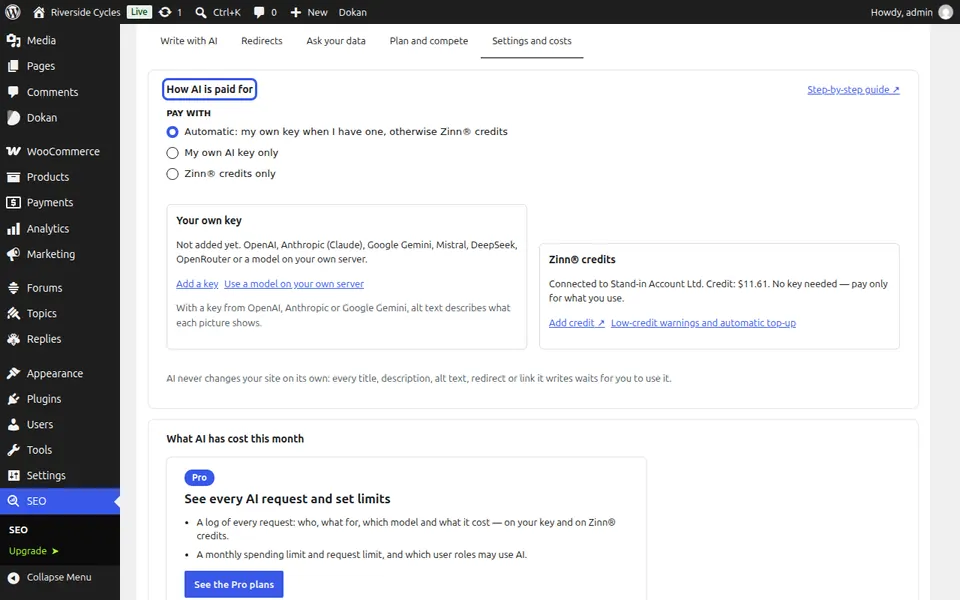Click the Live site status badge

click(x=139, y=12)
